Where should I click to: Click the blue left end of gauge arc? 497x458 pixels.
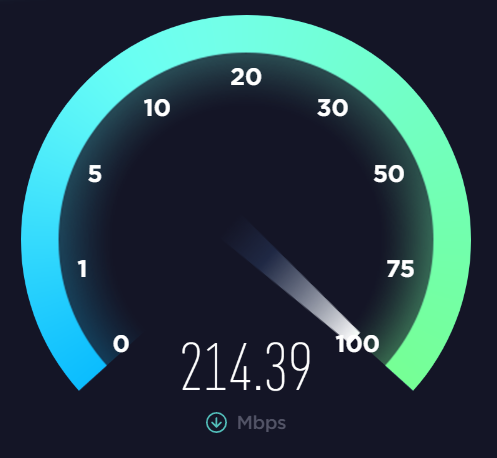[85, 373]
